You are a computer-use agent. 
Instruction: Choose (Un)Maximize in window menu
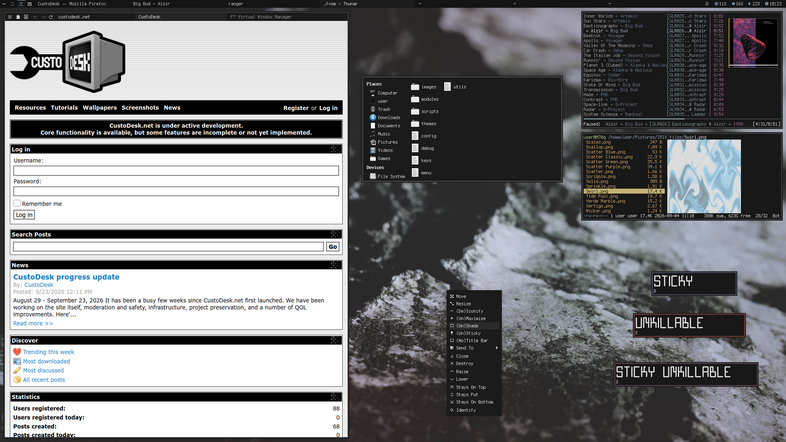[x=474, y=318]
